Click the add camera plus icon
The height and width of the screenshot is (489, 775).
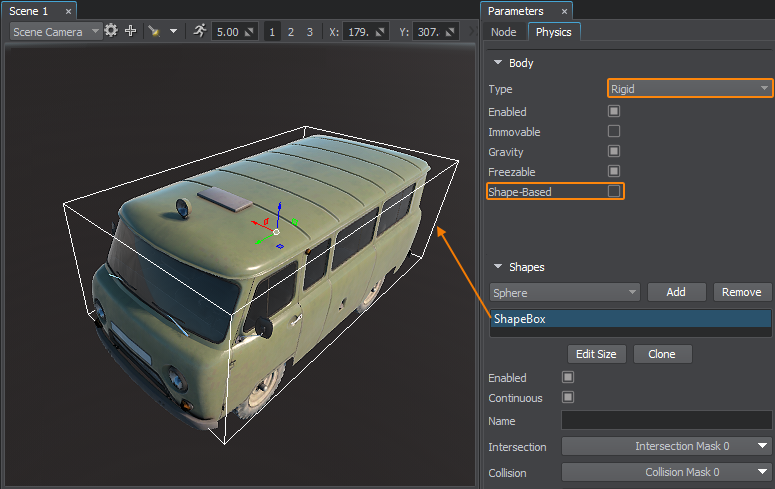pyautogui.click(x=130, y=31)
